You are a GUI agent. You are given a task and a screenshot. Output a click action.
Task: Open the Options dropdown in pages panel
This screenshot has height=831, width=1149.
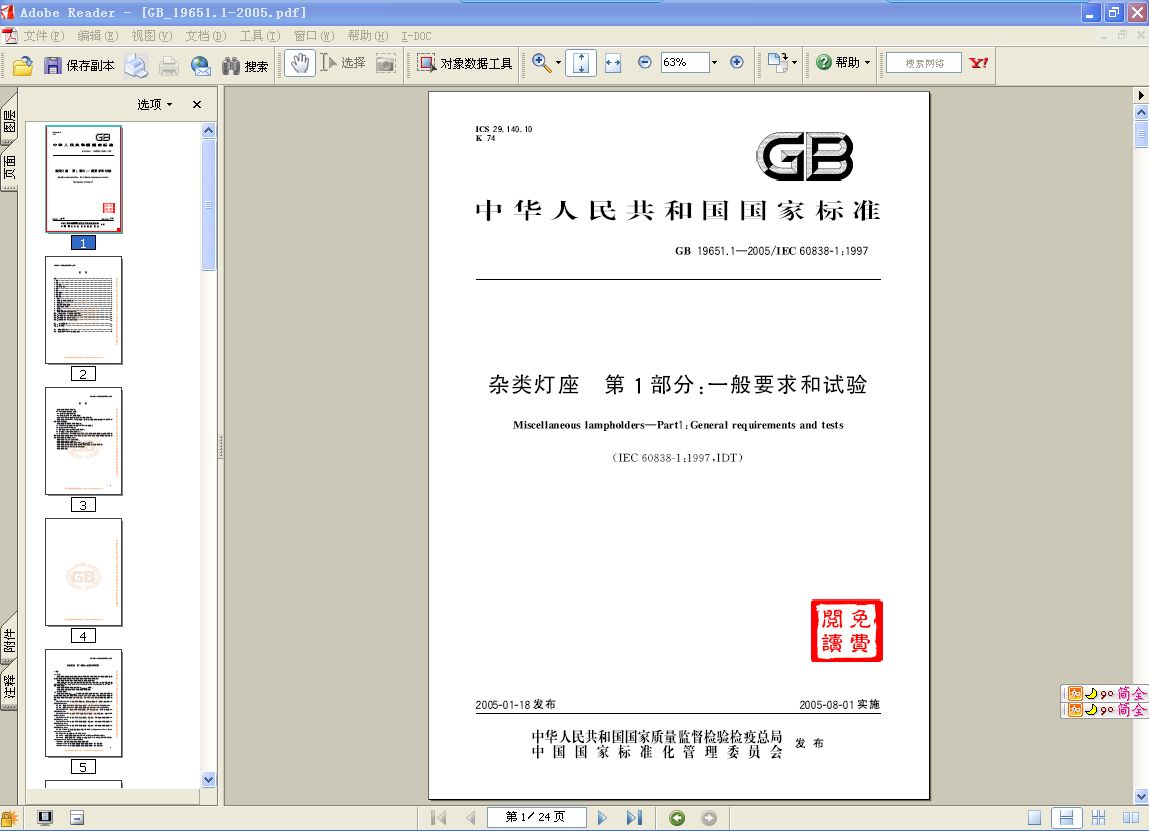(x=155, y=104)
